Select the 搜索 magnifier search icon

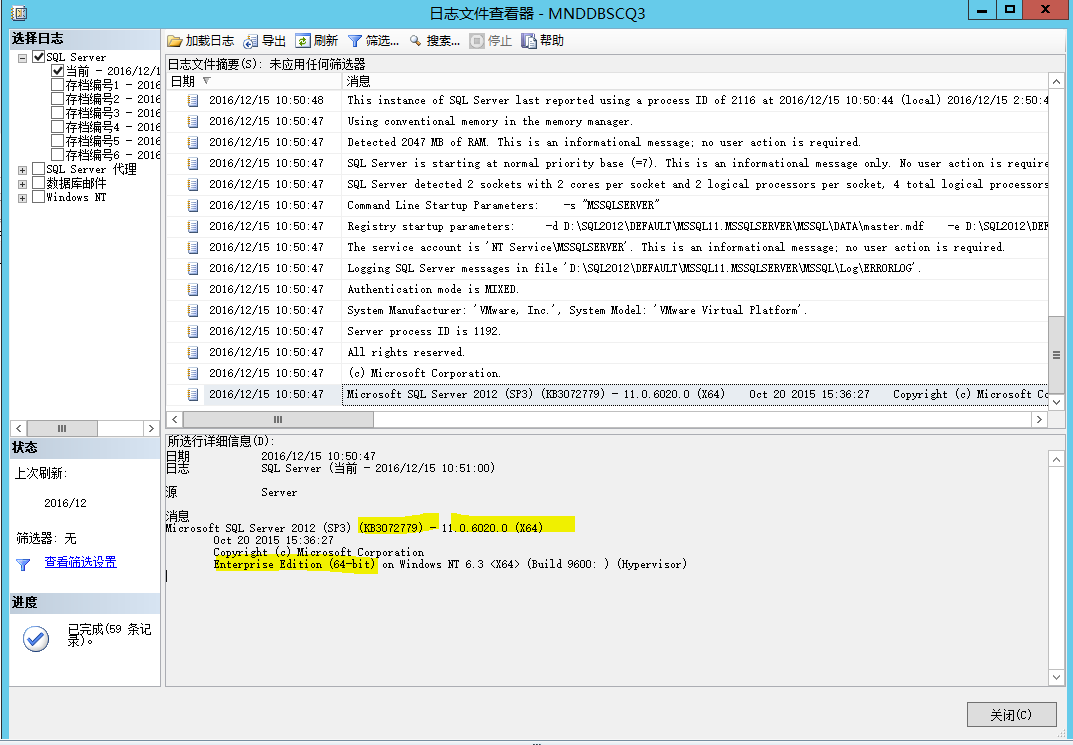coord(415,40)
